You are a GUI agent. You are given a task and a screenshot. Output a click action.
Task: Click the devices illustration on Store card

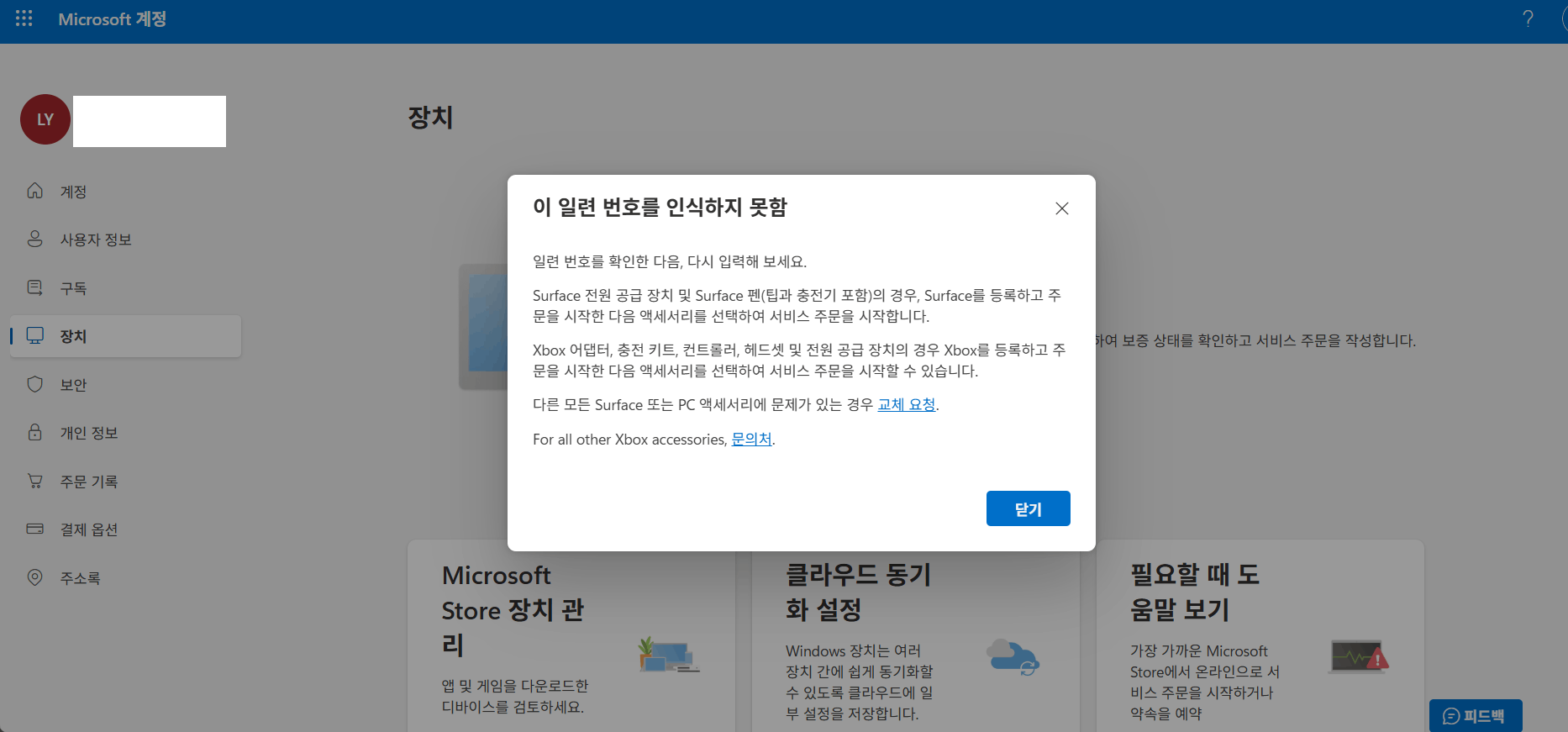pos(669,656)
